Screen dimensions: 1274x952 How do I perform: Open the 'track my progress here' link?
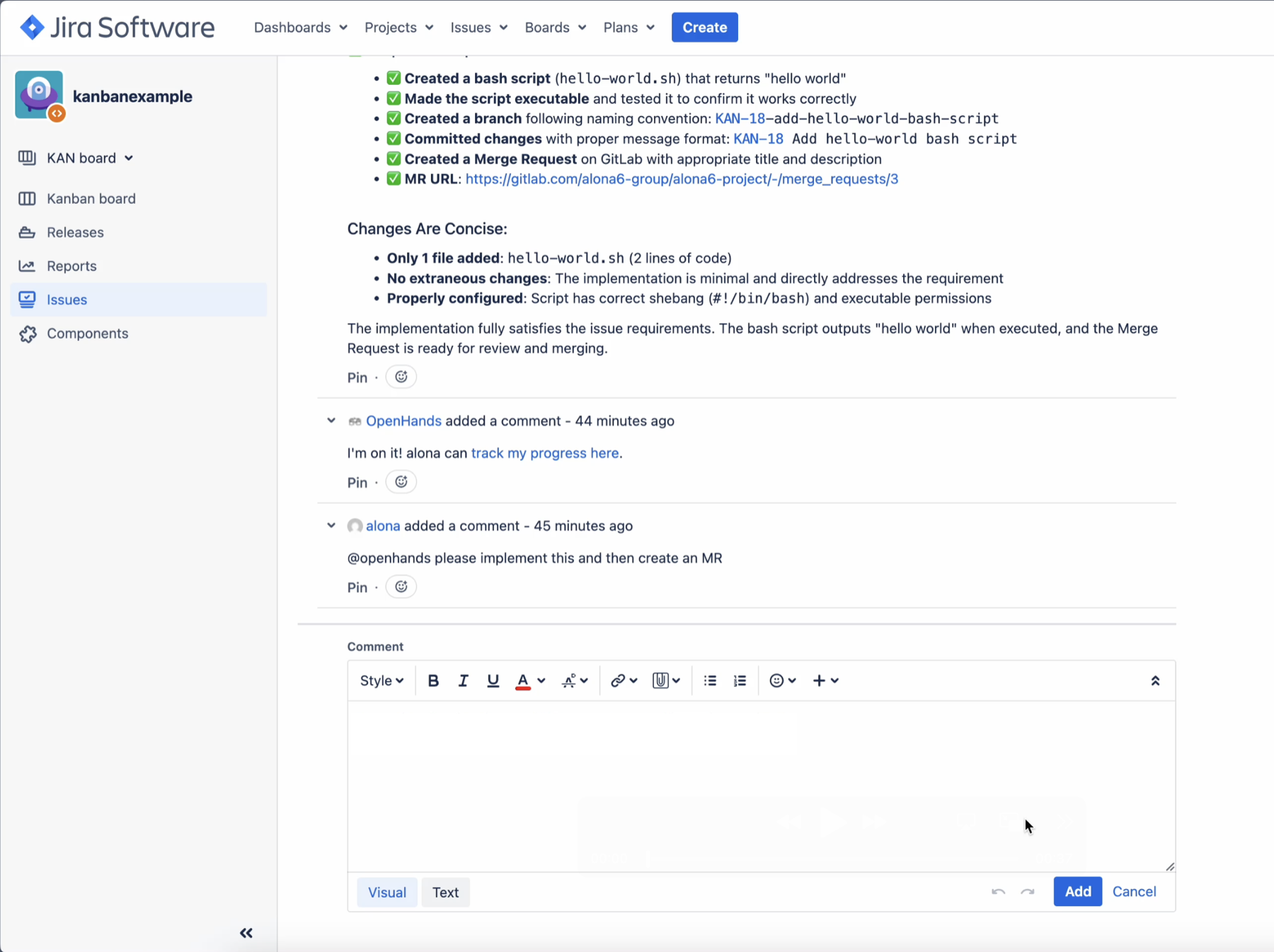(545, 453)
